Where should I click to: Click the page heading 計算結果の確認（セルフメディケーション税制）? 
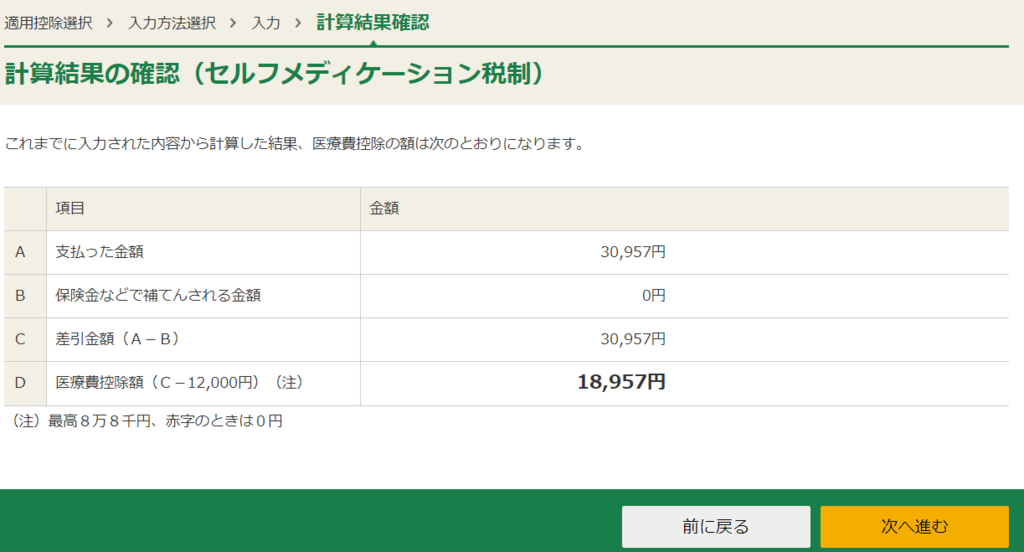274,73
